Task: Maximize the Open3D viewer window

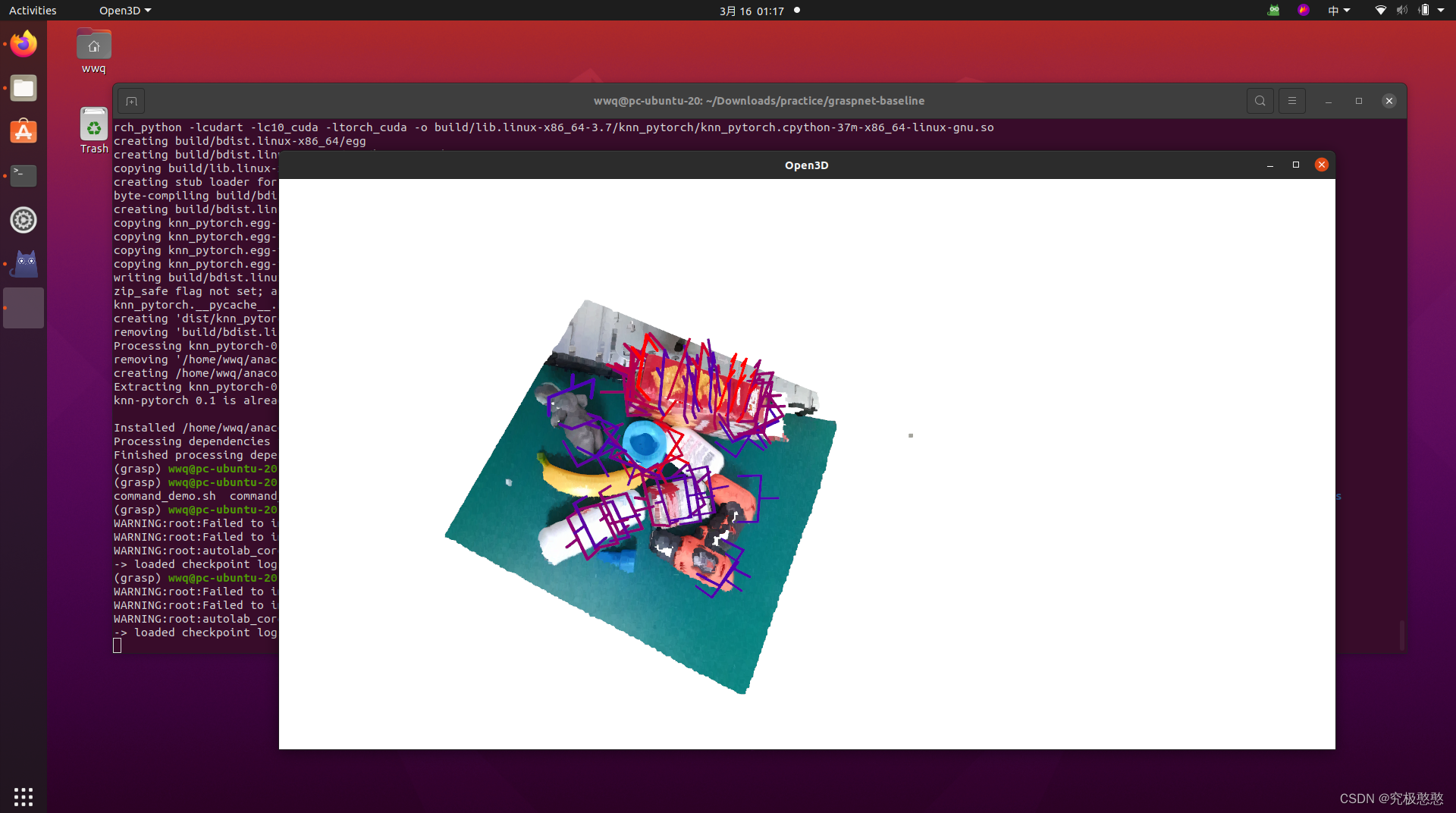Action: coord(1296,165)
